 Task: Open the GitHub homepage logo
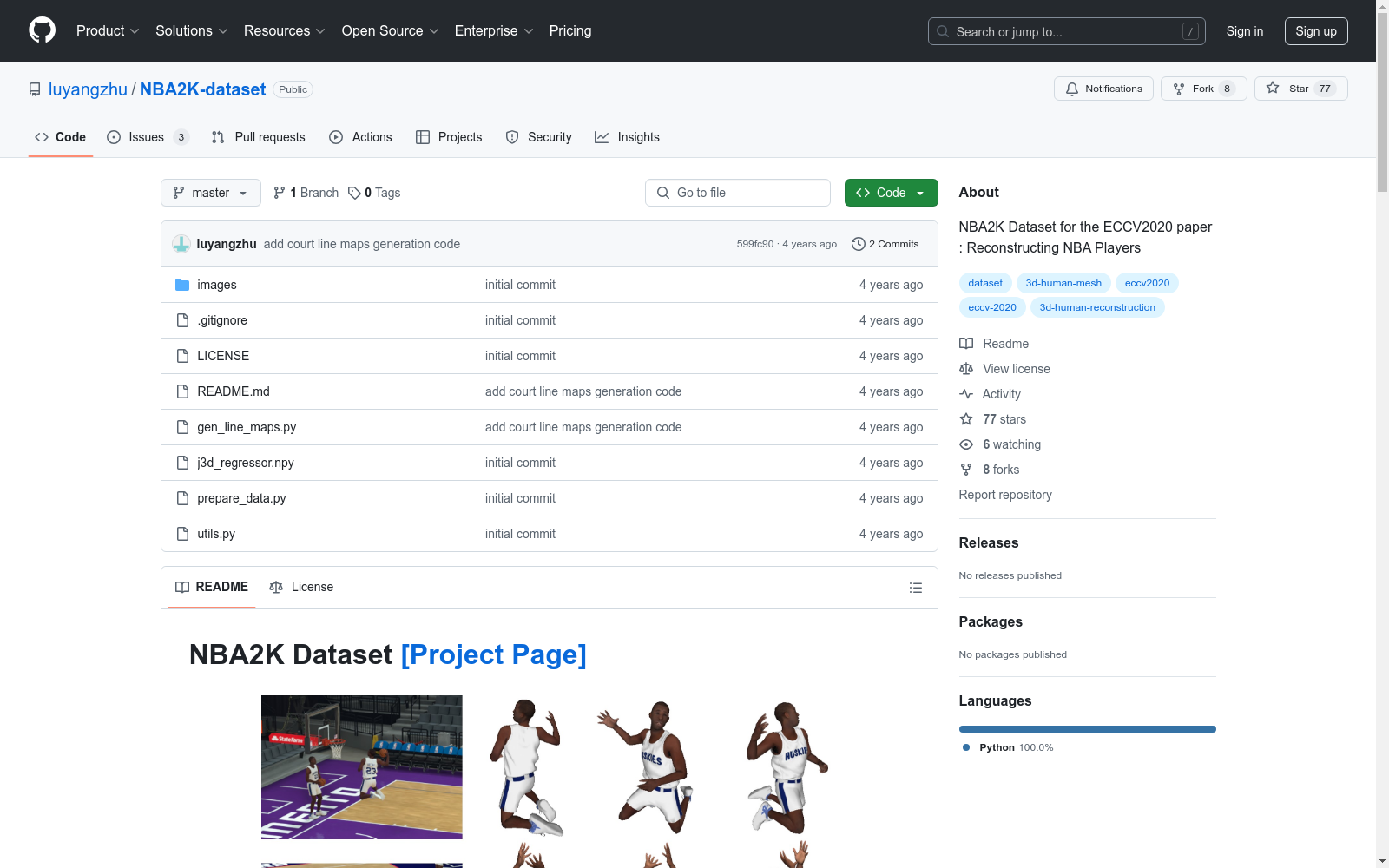click(42, 30)
